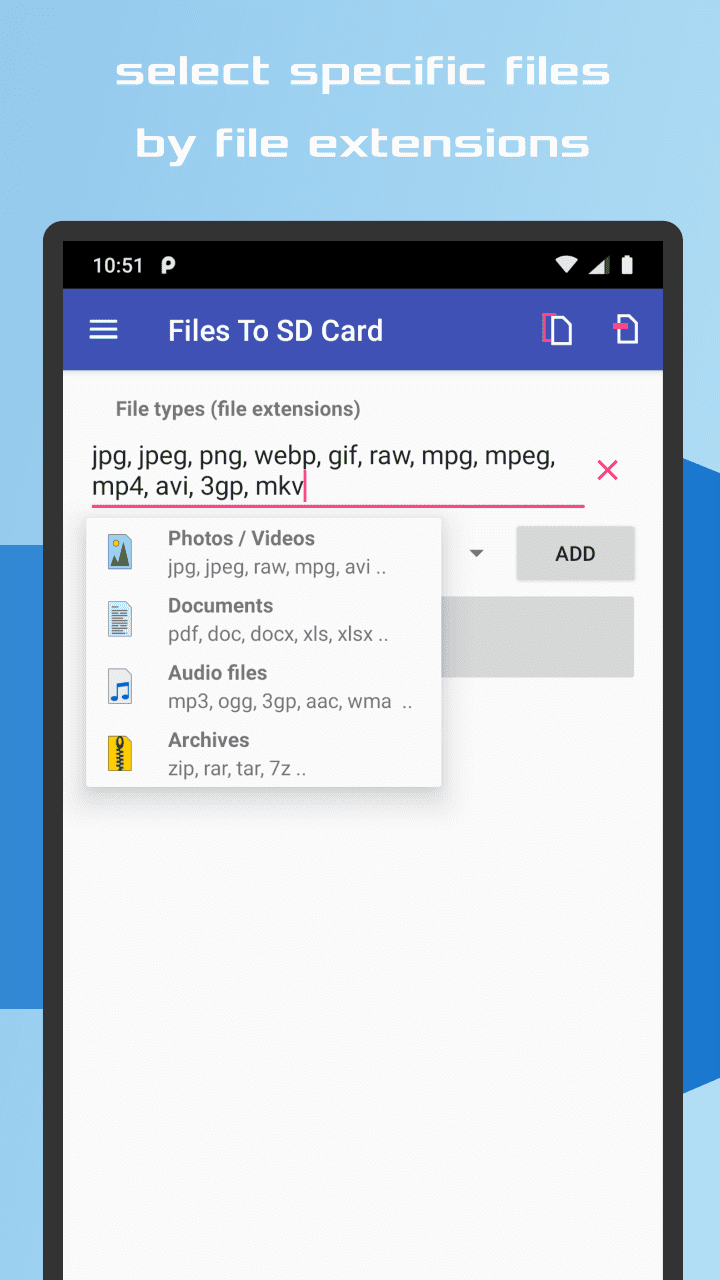The image size is (720, 1280).
Task: Tap the Wi-Fi status bar icon
Action: 567,265
